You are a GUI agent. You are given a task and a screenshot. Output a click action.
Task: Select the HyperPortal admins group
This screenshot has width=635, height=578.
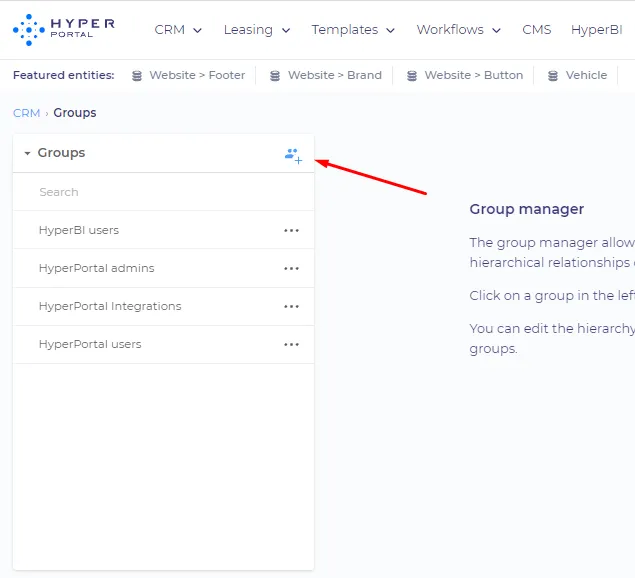point(96,268)
